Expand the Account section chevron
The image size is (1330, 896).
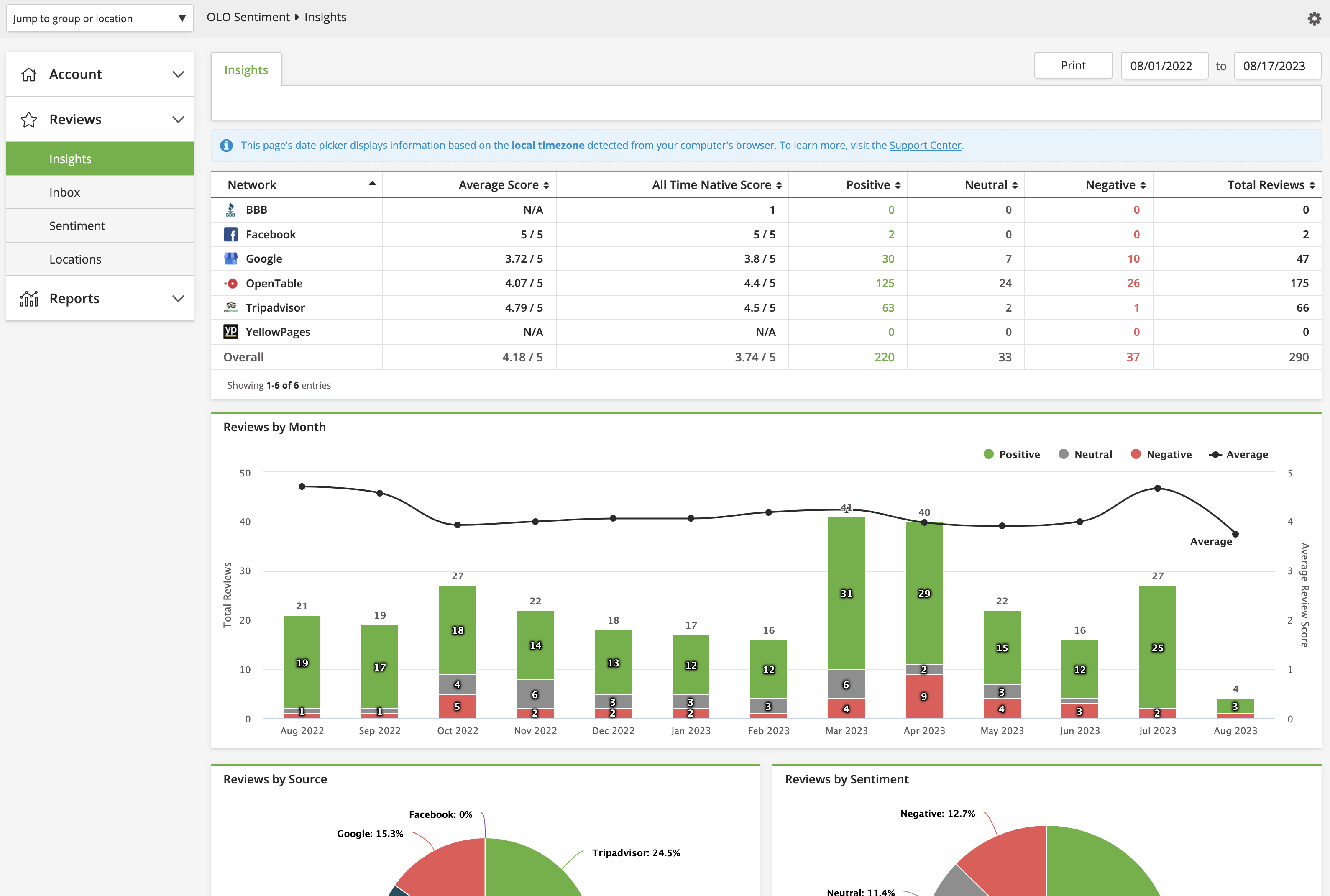[x=178, y=74]
